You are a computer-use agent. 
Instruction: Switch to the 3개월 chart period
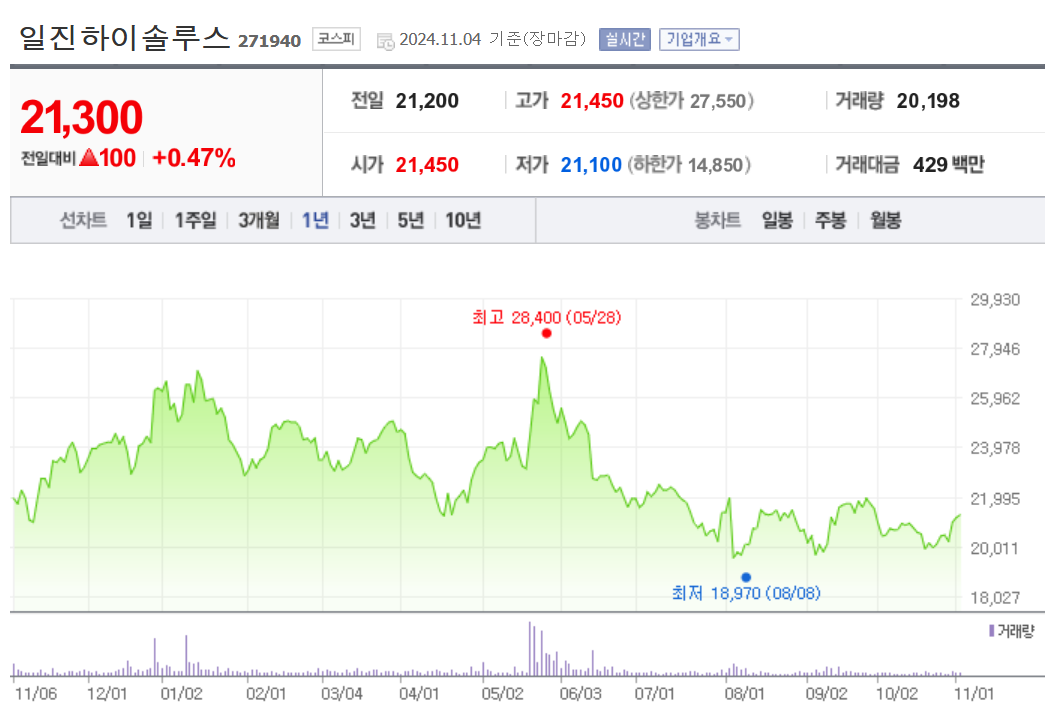(259, 220)
